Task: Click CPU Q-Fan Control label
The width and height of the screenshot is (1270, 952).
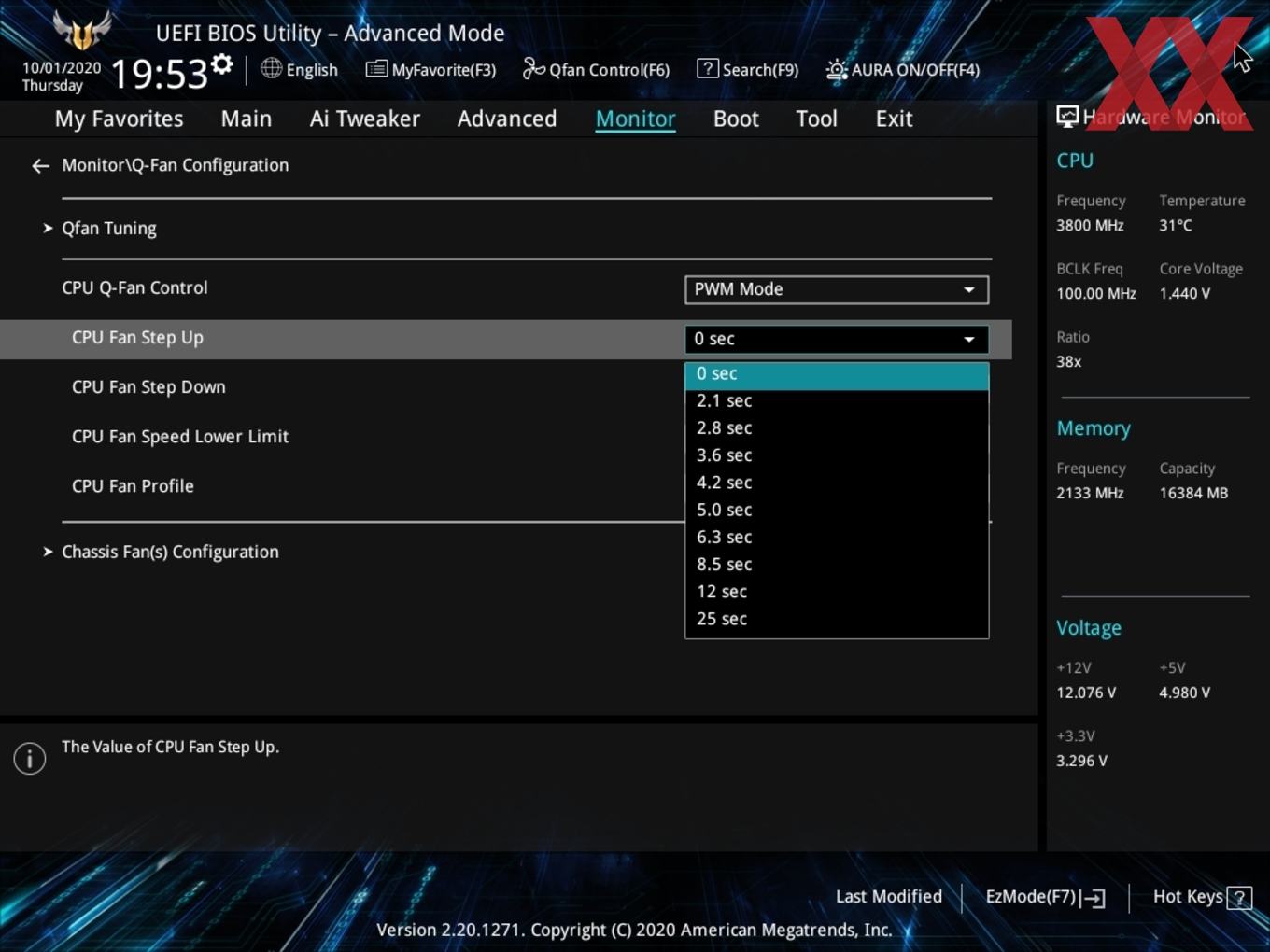Action: (134, 288)
